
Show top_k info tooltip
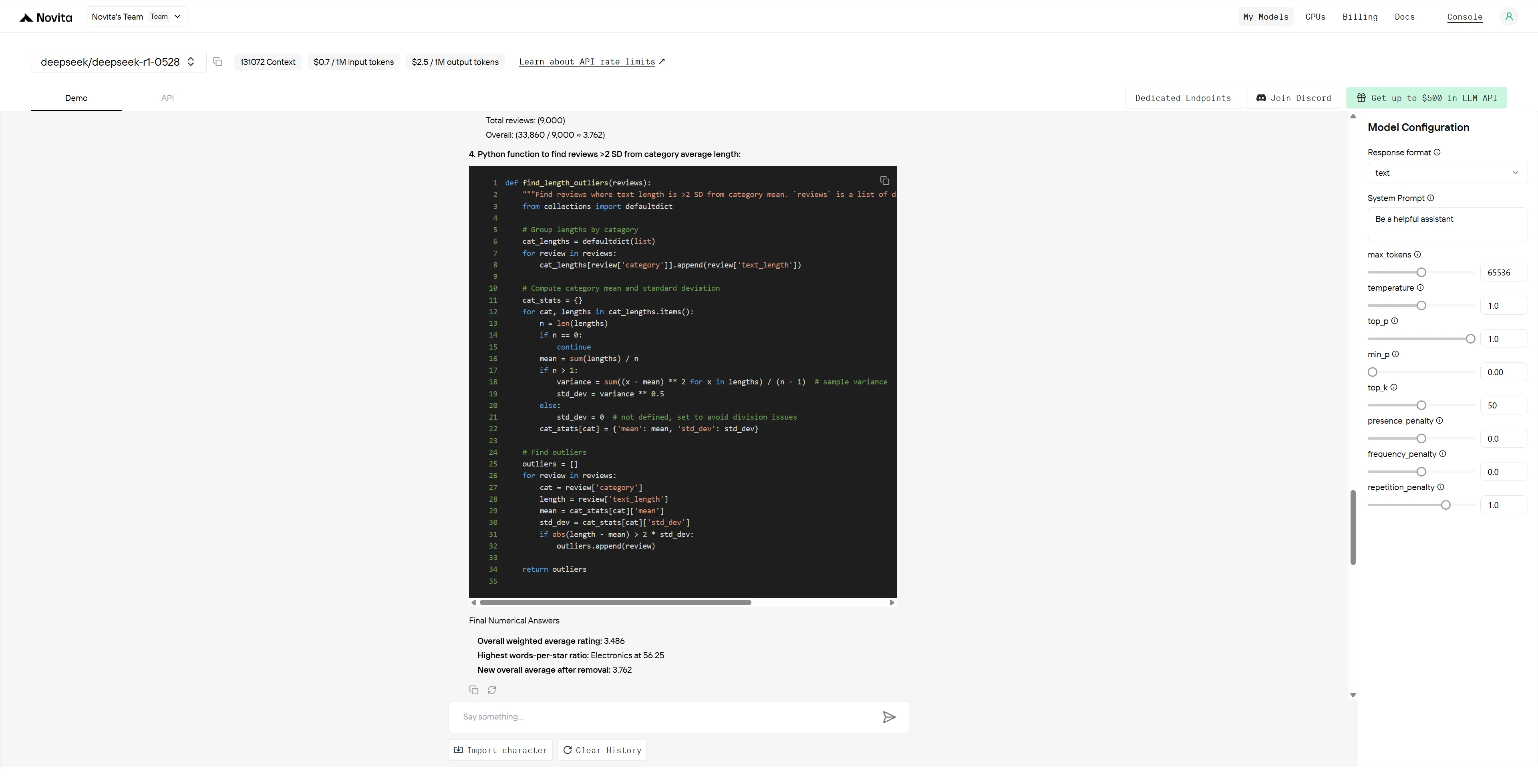coord(1393,388)
